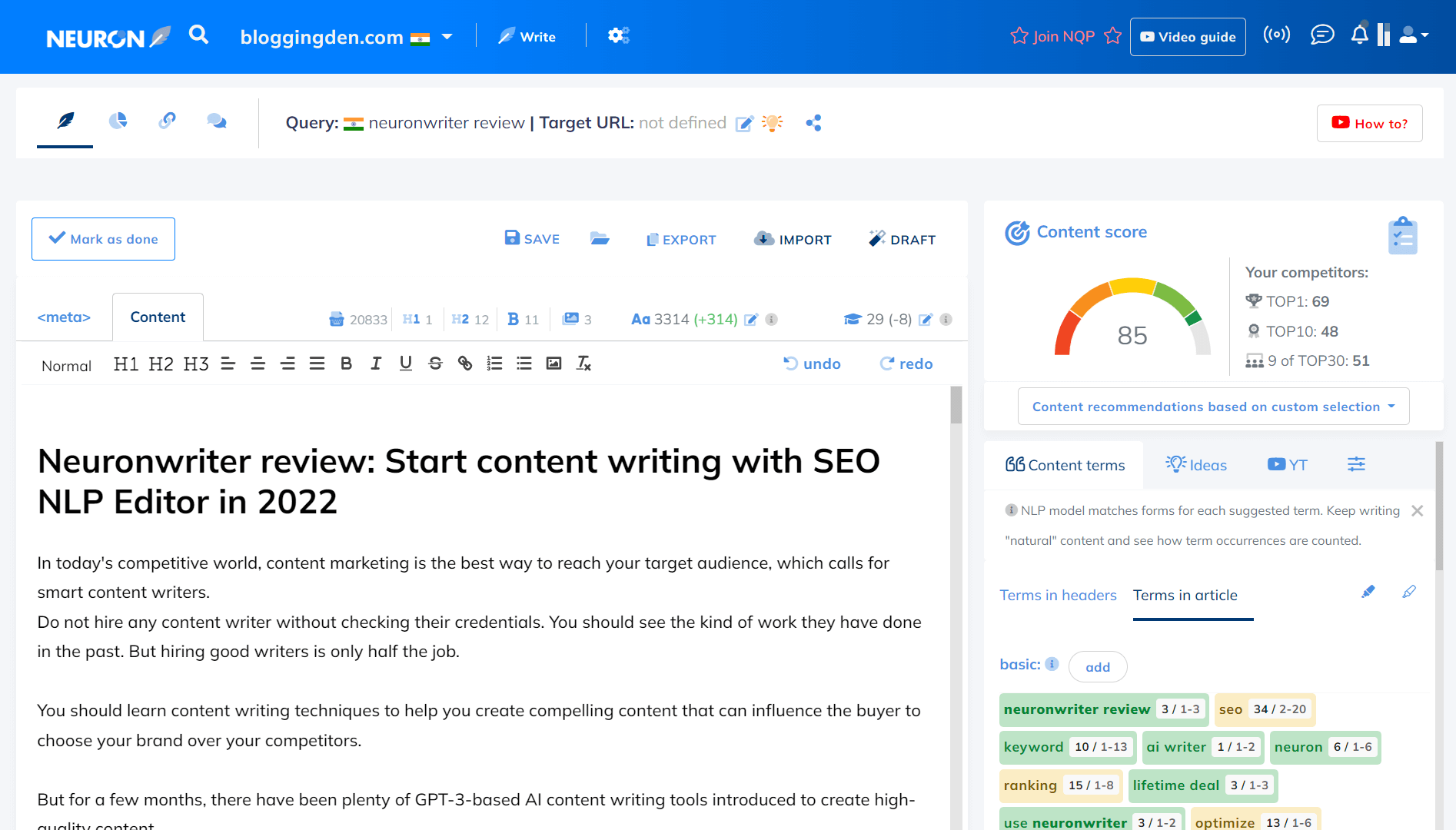This screenshot has height=830, width=1456.
Task: Toggle strikethrough formatting
Action: pos(435,364)
